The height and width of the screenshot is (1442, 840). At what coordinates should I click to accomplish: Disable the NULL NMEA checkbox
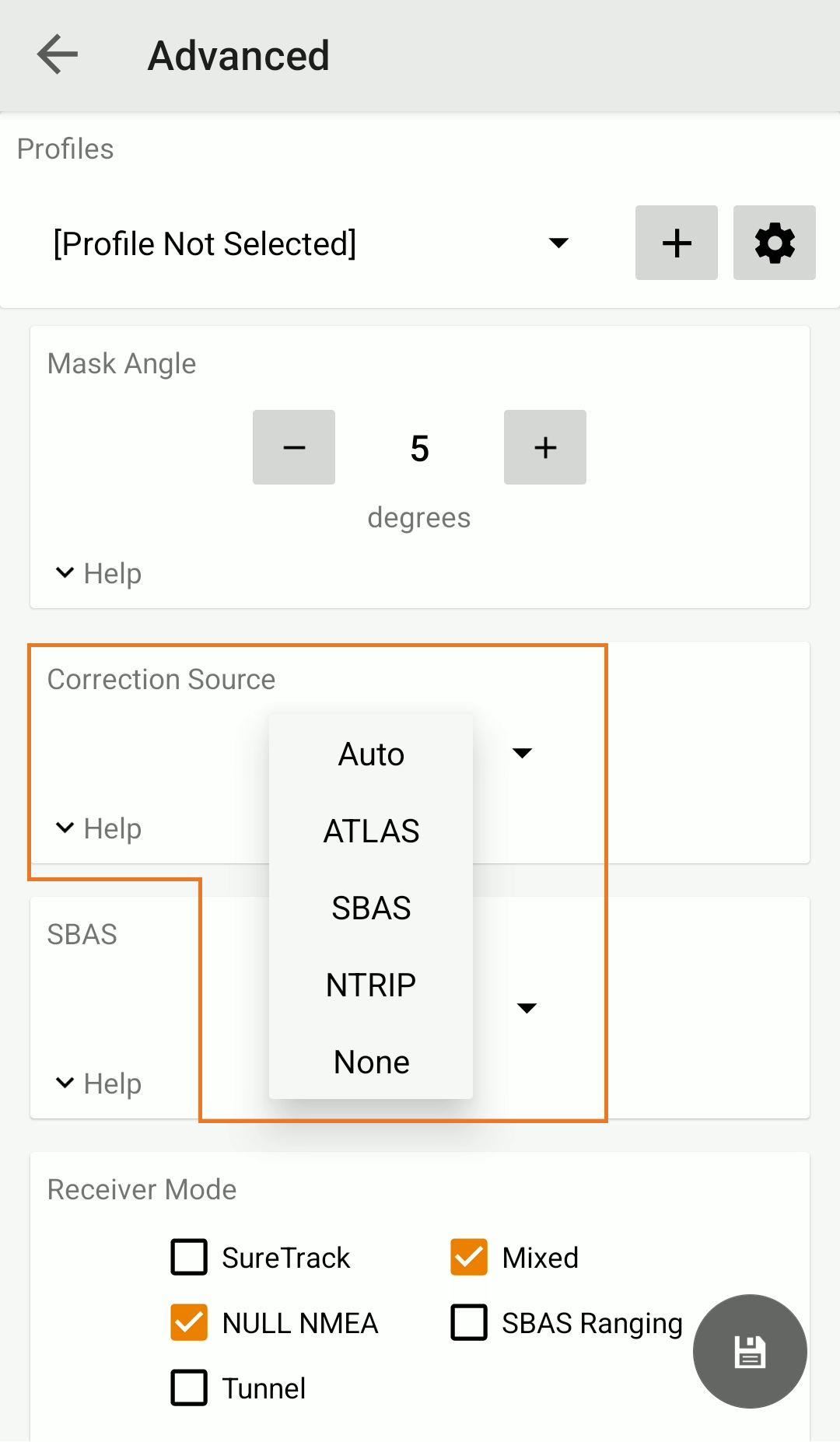point(189,1322)
